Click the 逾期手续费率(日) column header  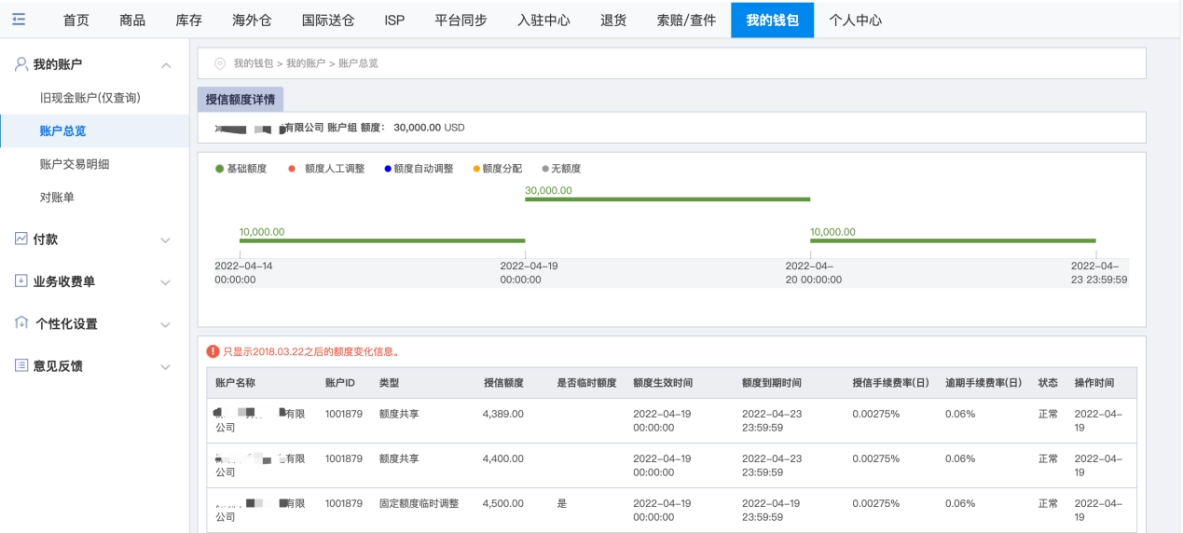pyautogui.click(x=984, y=383)
